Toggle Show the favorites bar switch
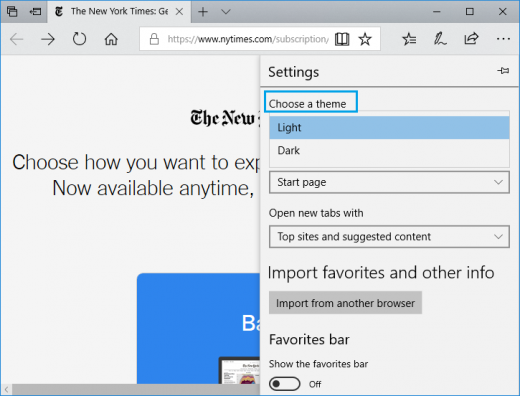 (x=285, y=384)
